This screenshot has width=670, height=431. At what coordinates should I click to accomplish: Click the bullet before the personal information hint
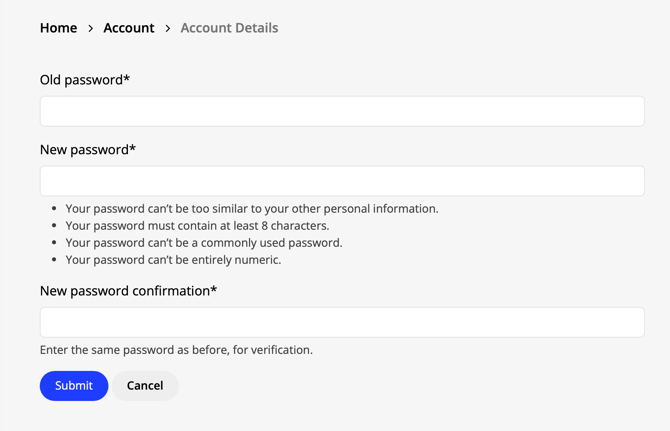(x=54, y=210)
